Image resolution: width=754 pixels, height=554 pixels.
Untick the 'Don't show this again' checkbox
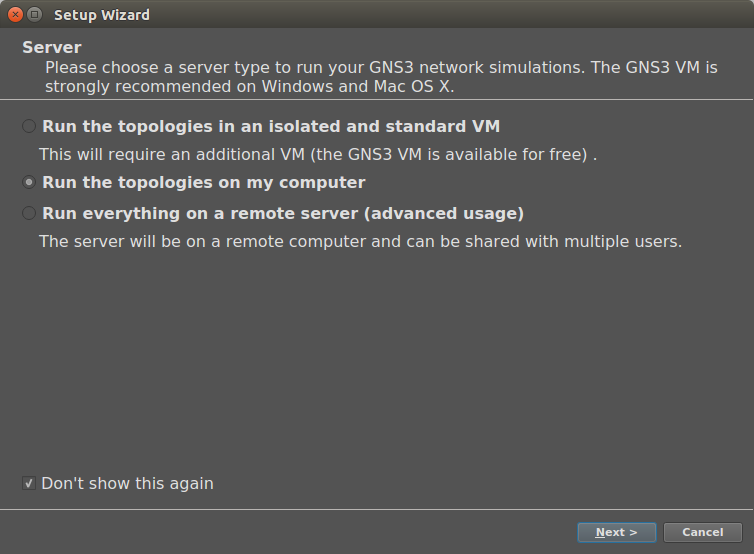[x=29, y=484]
